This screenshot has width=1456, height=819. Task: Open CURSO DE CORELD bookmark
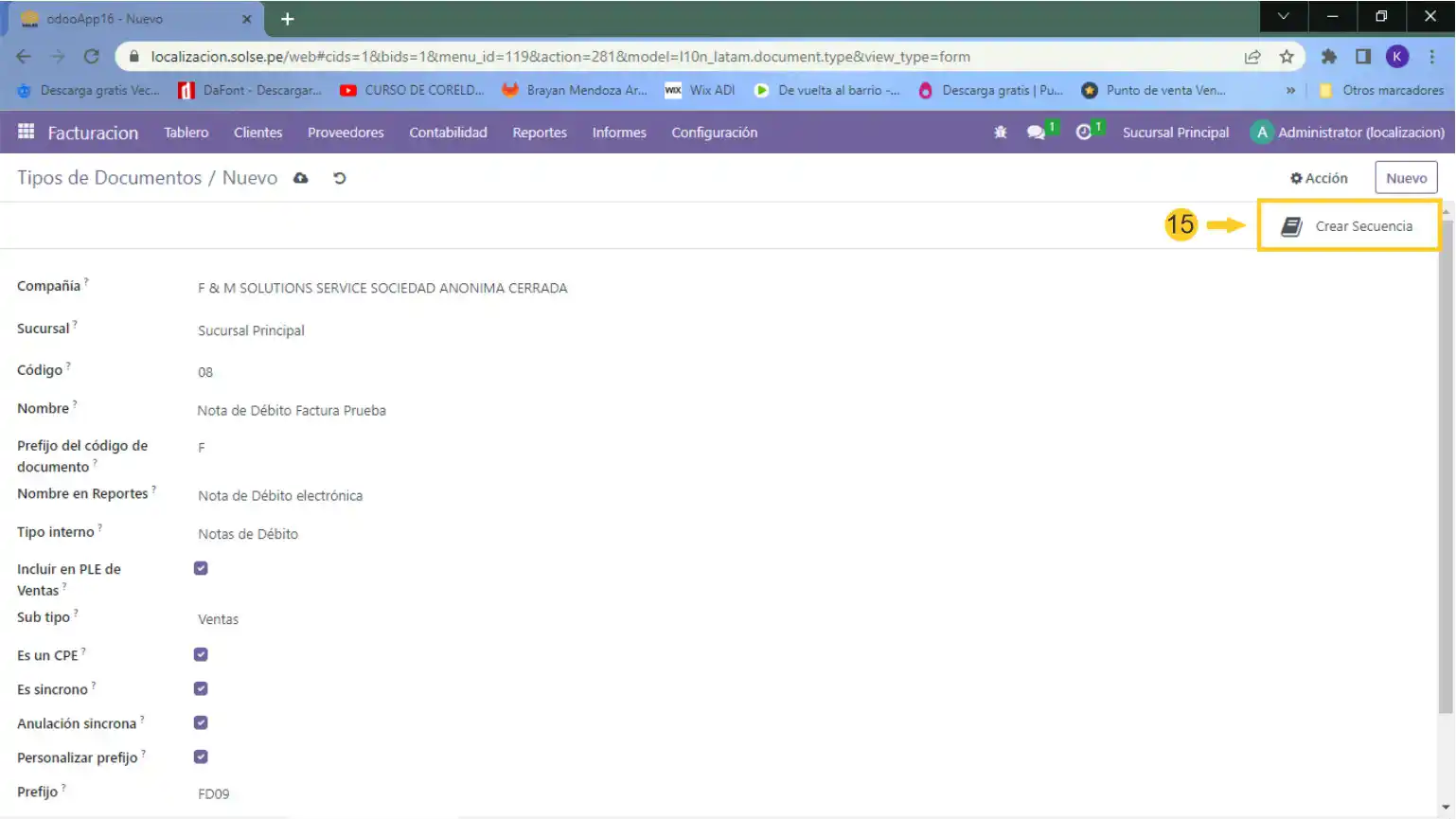(x=413, y=91)
